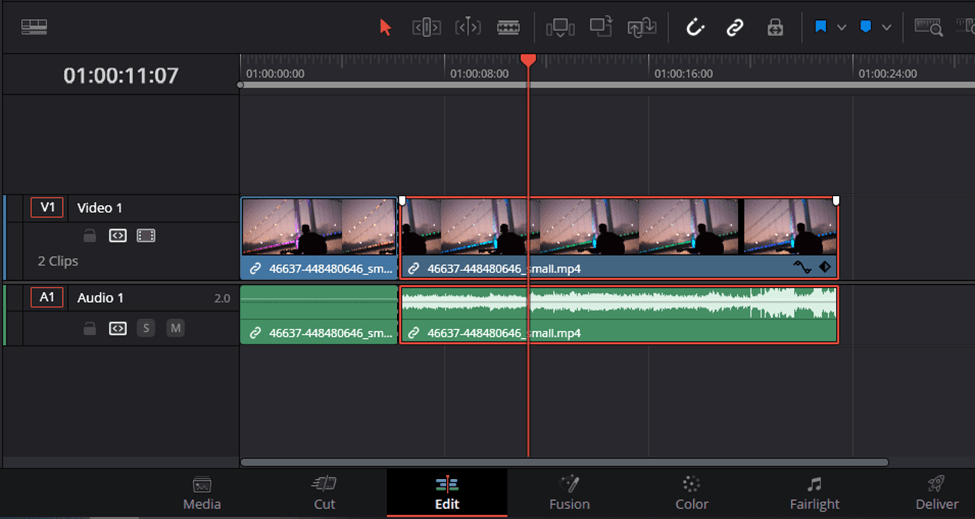
Task: Select the second audio clip waveform on A1
Action: coord(619,303)
